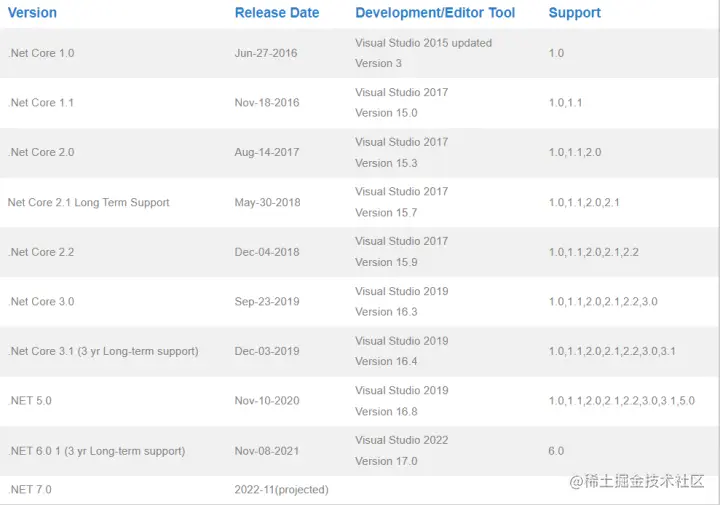Select the 'May-30-2018' date cell
Screen dimensions: 720x505
pos(267,202)
